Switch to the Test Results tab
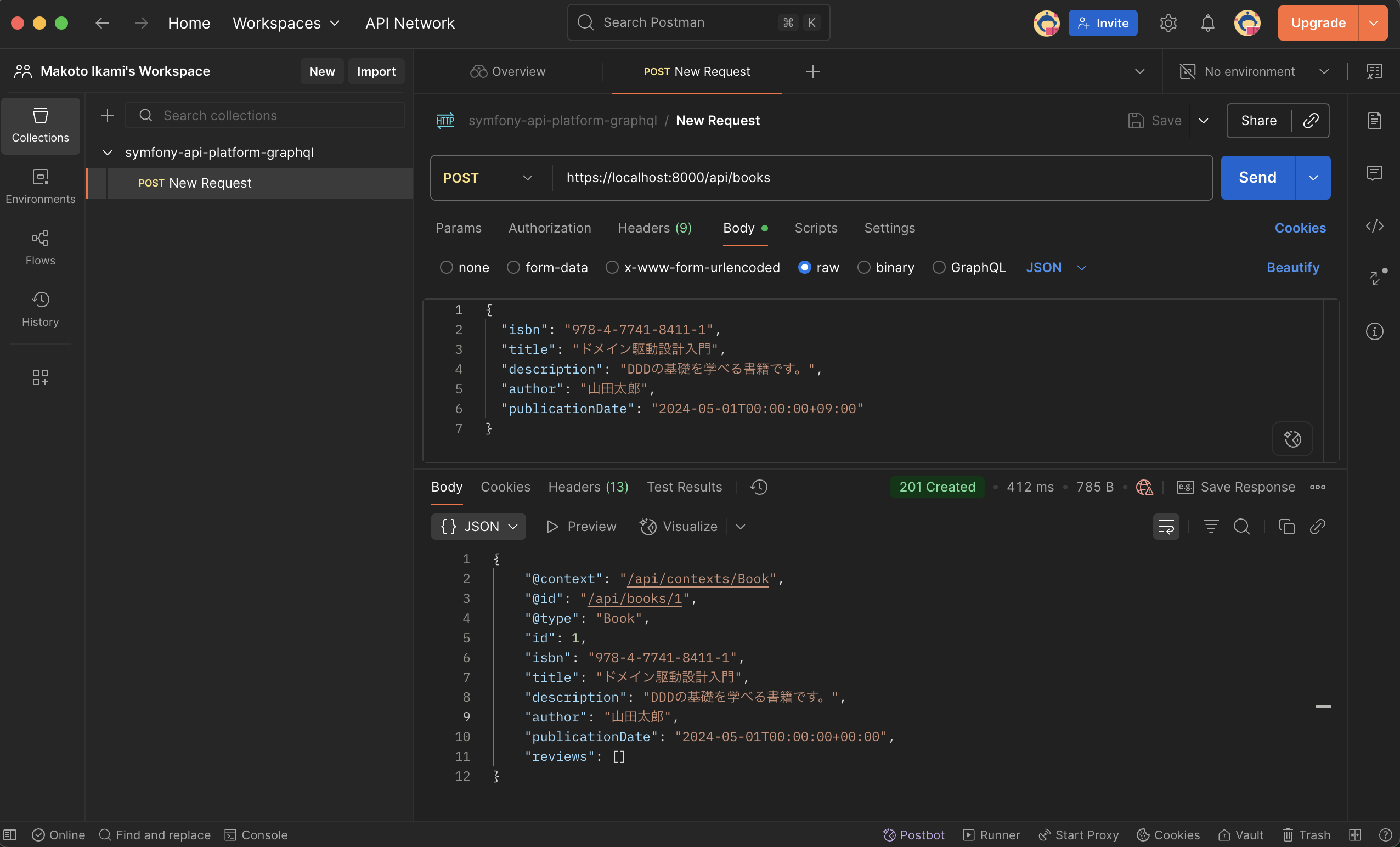This screenshot has height=847, width=1400. coord(684,487)
